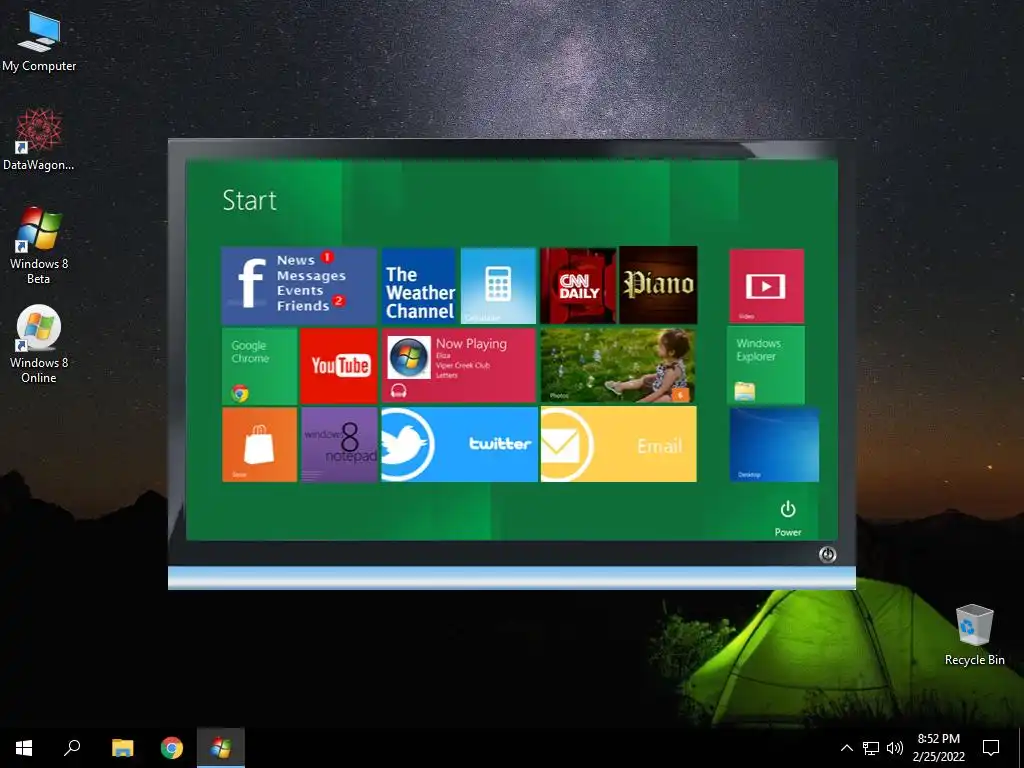Open the notification Action Center icon
This screenshot has width=1024, height=768.
[x=991, y=748]
